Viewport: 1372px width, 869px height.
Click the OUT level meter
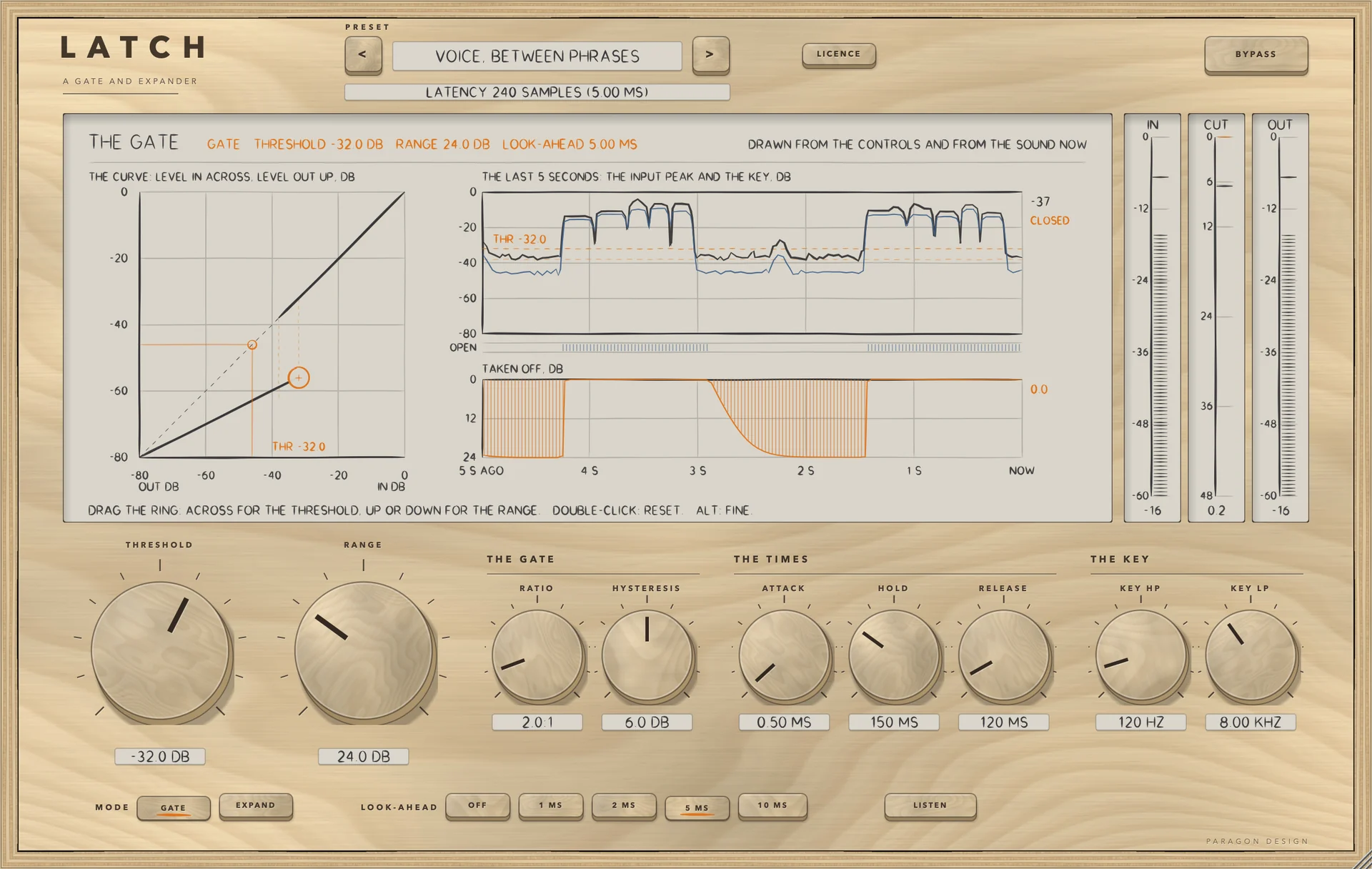click(1281, 317)
